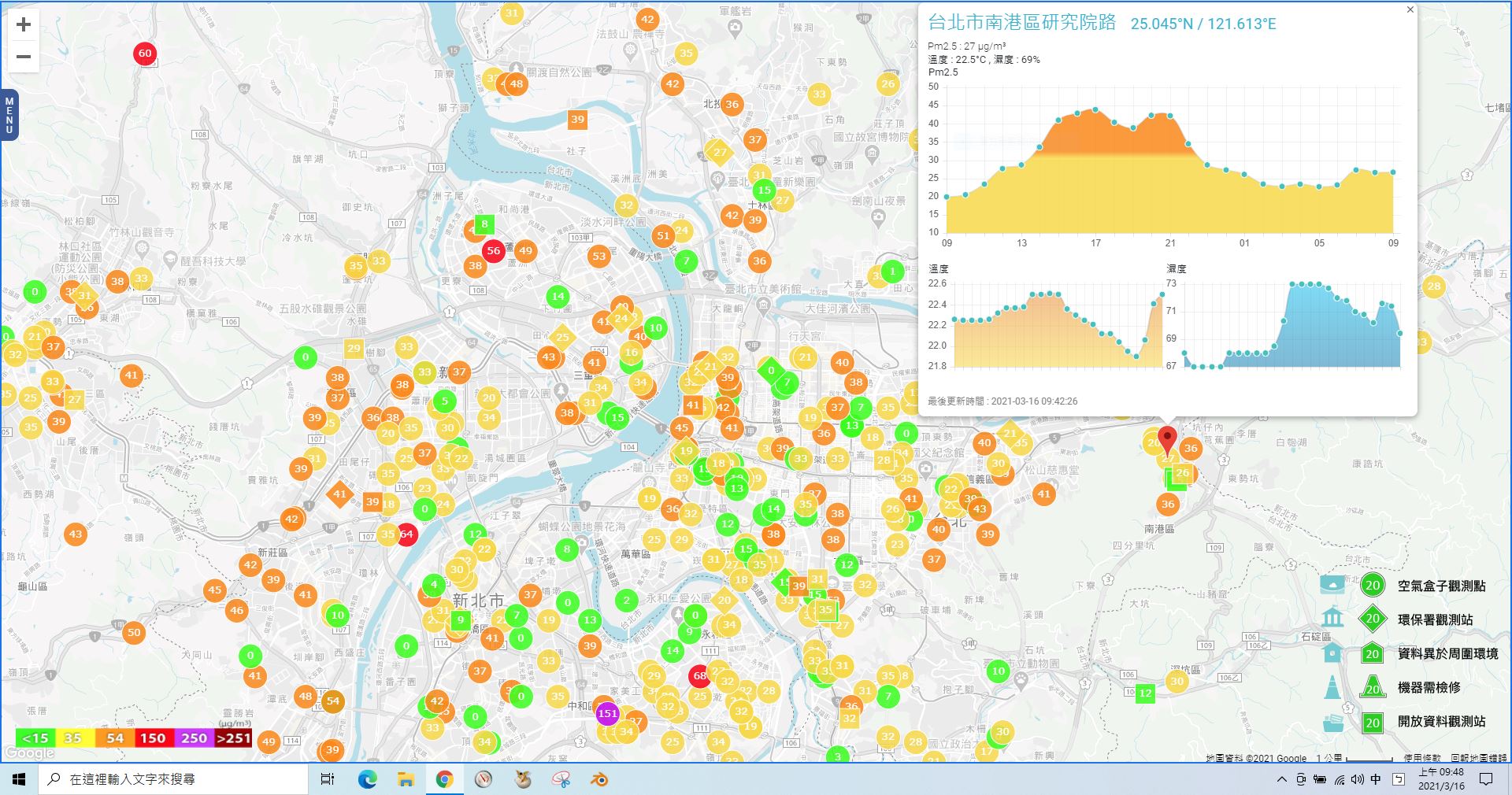Select the orange 54 station marker

point(333,701)
